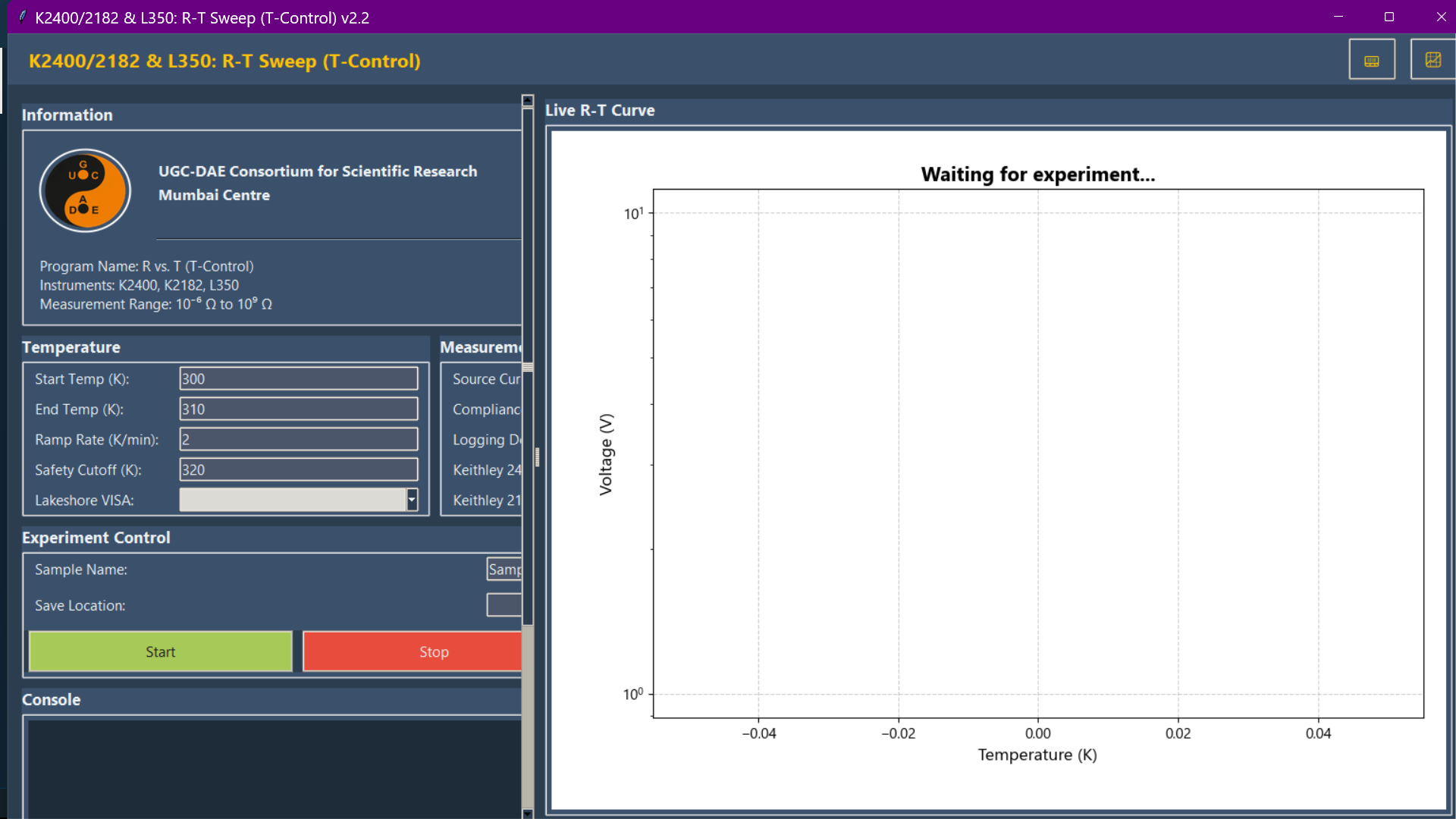The image size is (1456, 819).
Task: Click the left panel scrollbar down arrow
Action: (528, 813)
